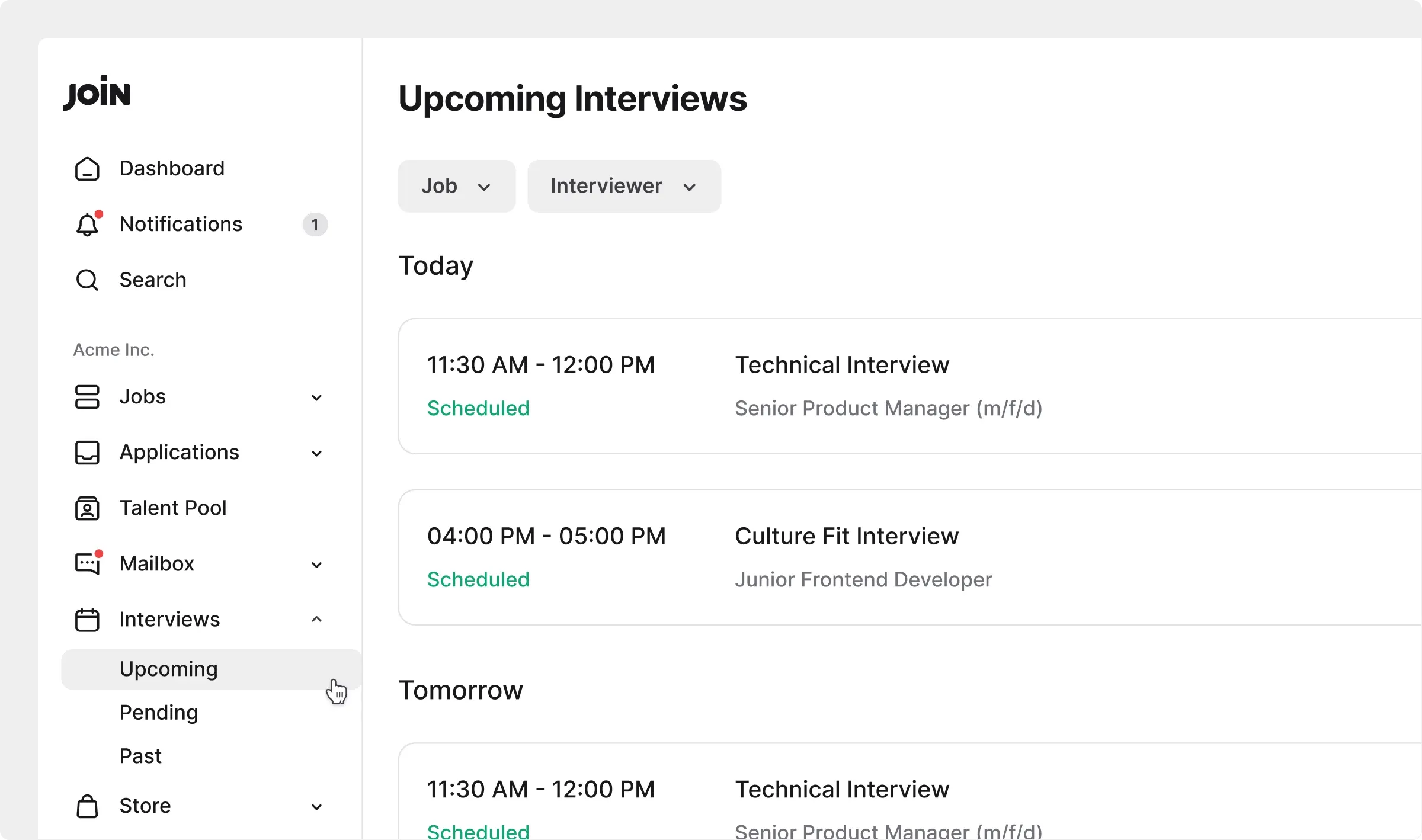Open the Job filter dropdown
The width and height of the screenshot is (1422, 840).
[x=457, y=186]
